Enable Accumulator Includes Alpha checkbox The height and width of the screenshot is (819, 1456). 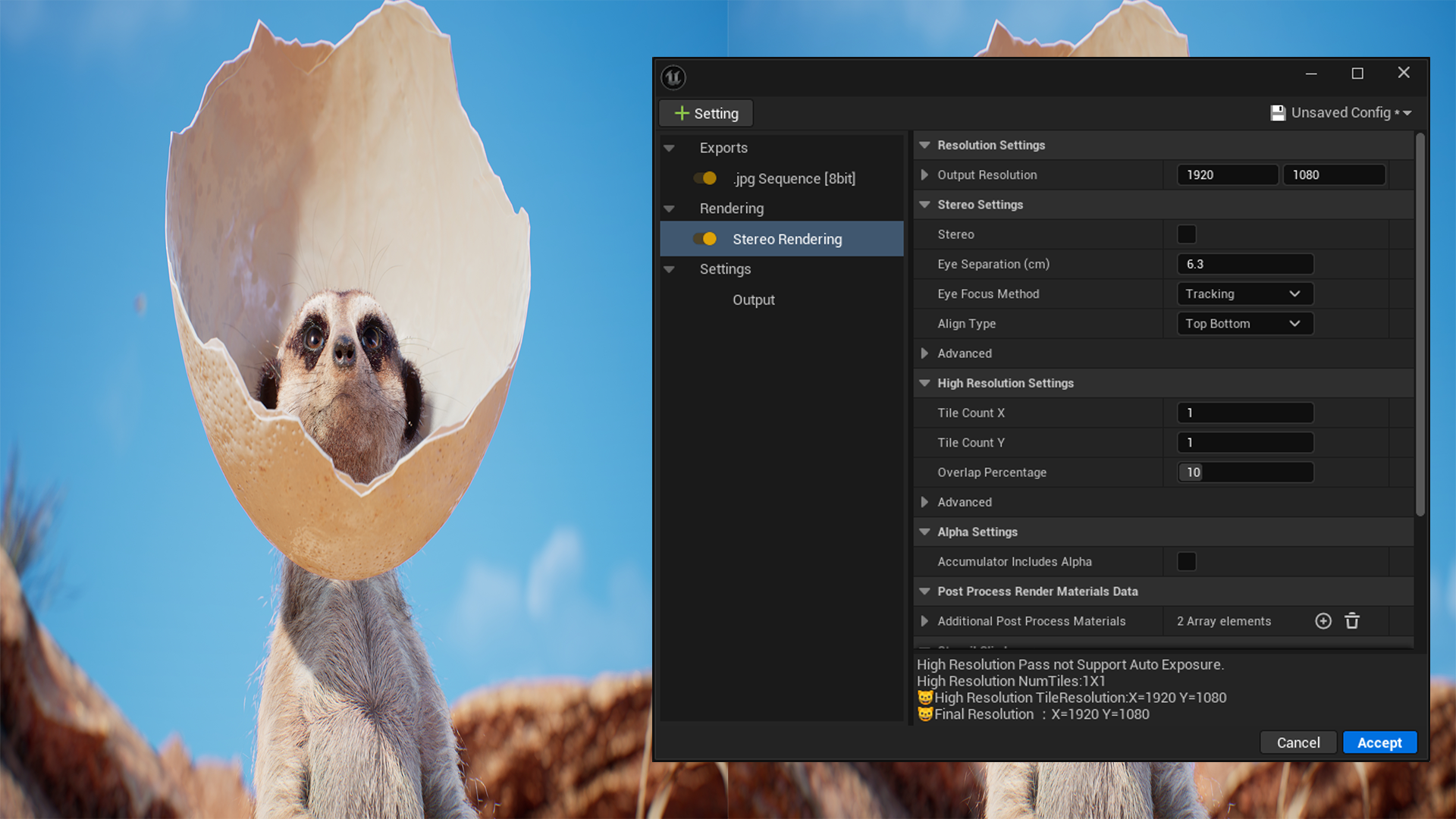click(x=1187, y=562)
